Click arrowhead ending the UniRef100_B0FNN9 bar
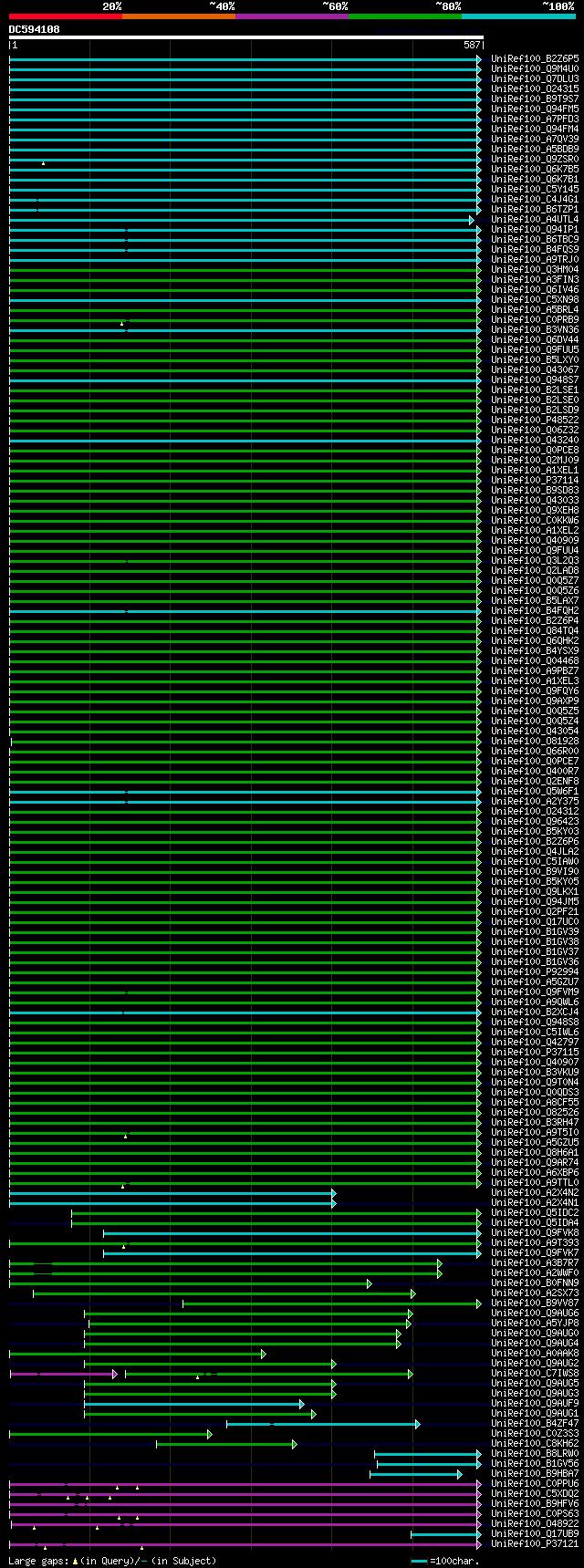 point(370,1283)
